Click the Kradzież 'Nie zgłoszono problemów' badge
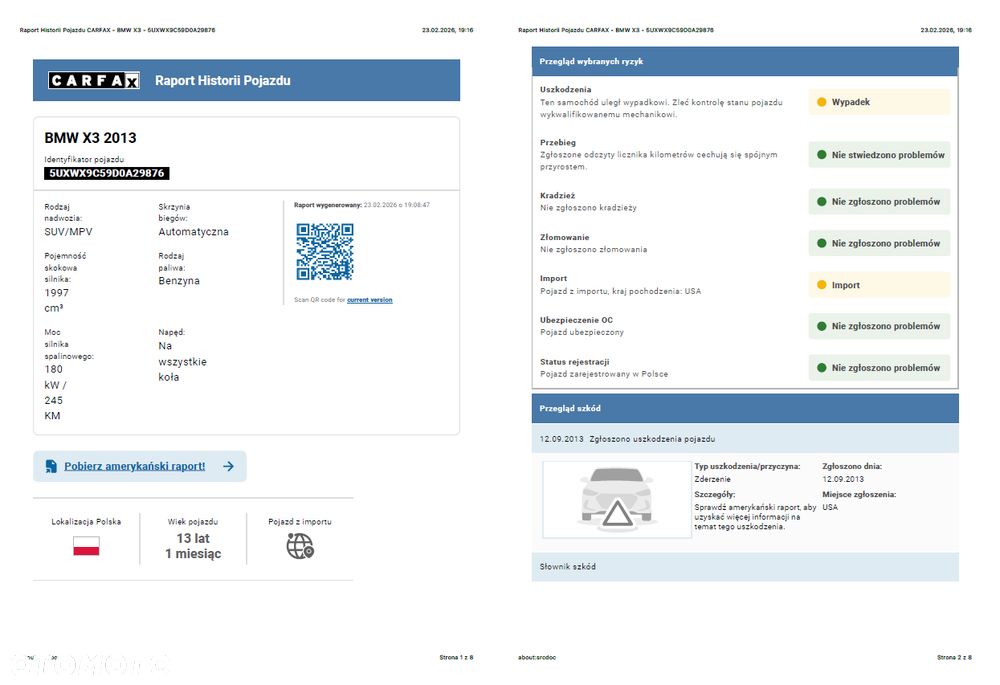Viewport: 1000px width, 685px height. (879, 202)
